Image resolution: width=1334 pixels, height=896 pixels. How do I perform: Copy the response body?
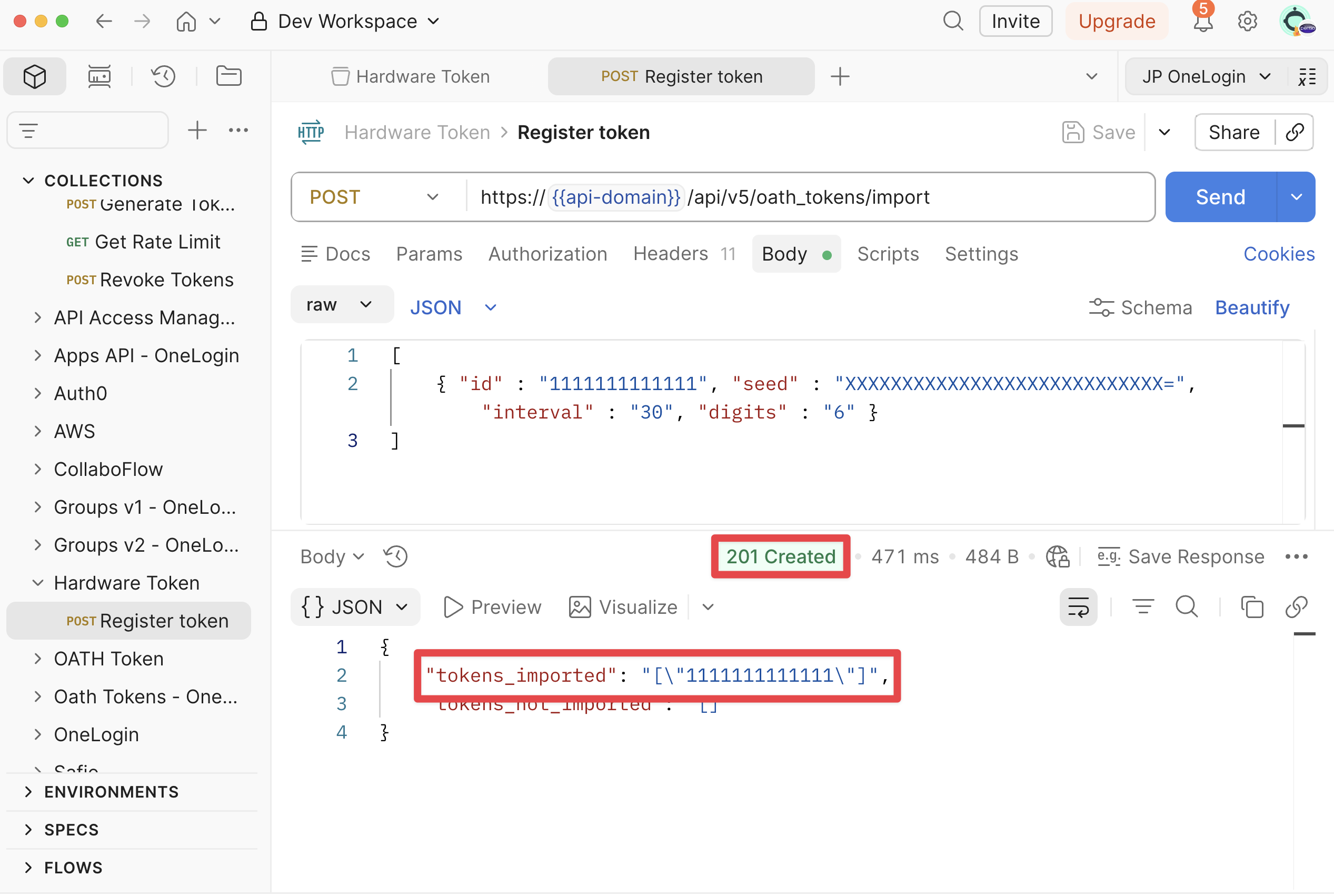(x=1252, y=607)
